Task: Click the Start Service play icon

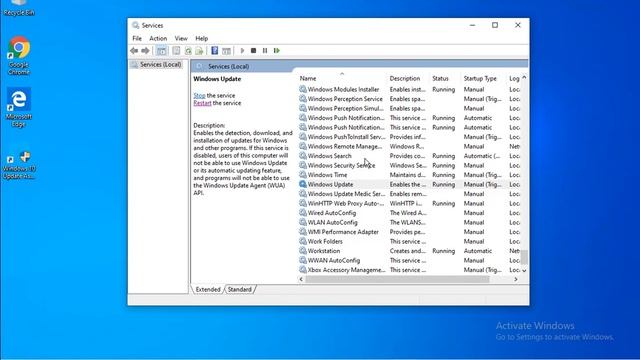Action: coord(242,51)
